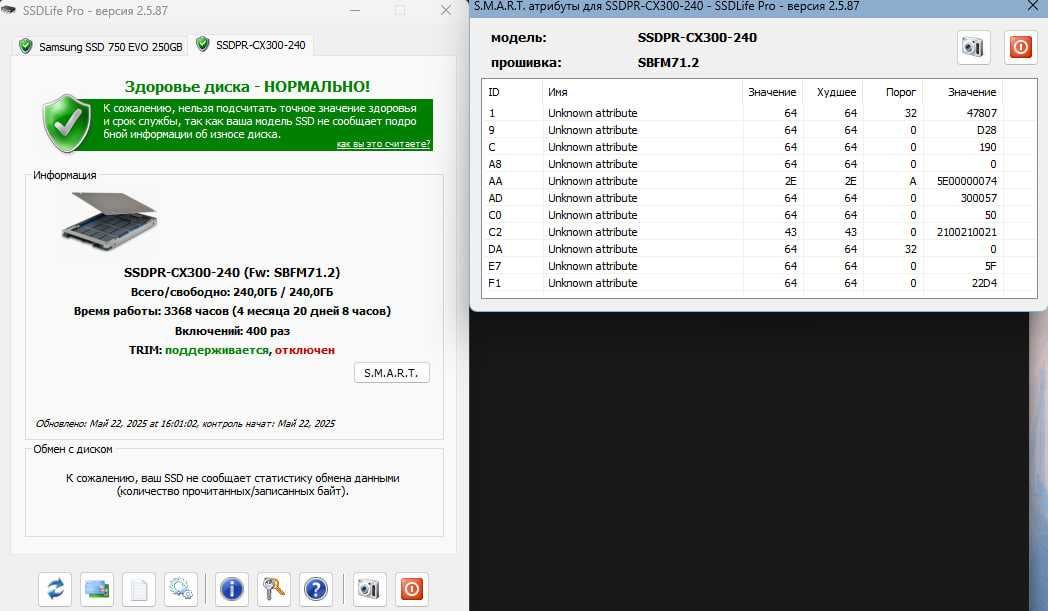Click the refresh arrows icon in bottom toolbar
This screenshot has height=611, width=1048.
tap(55, 589)
